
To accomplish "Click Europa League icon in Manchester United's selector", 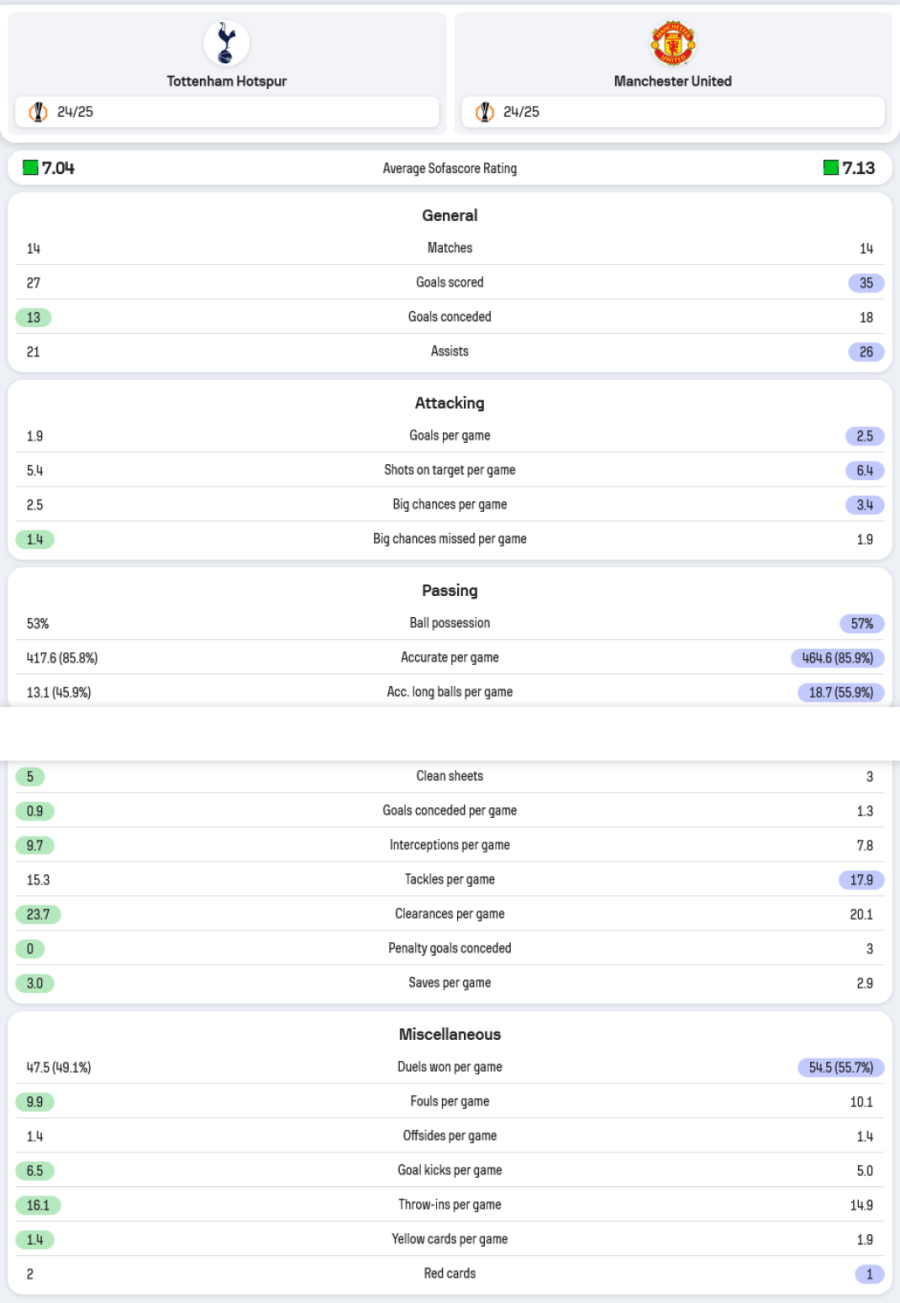I will click(485, 112).
